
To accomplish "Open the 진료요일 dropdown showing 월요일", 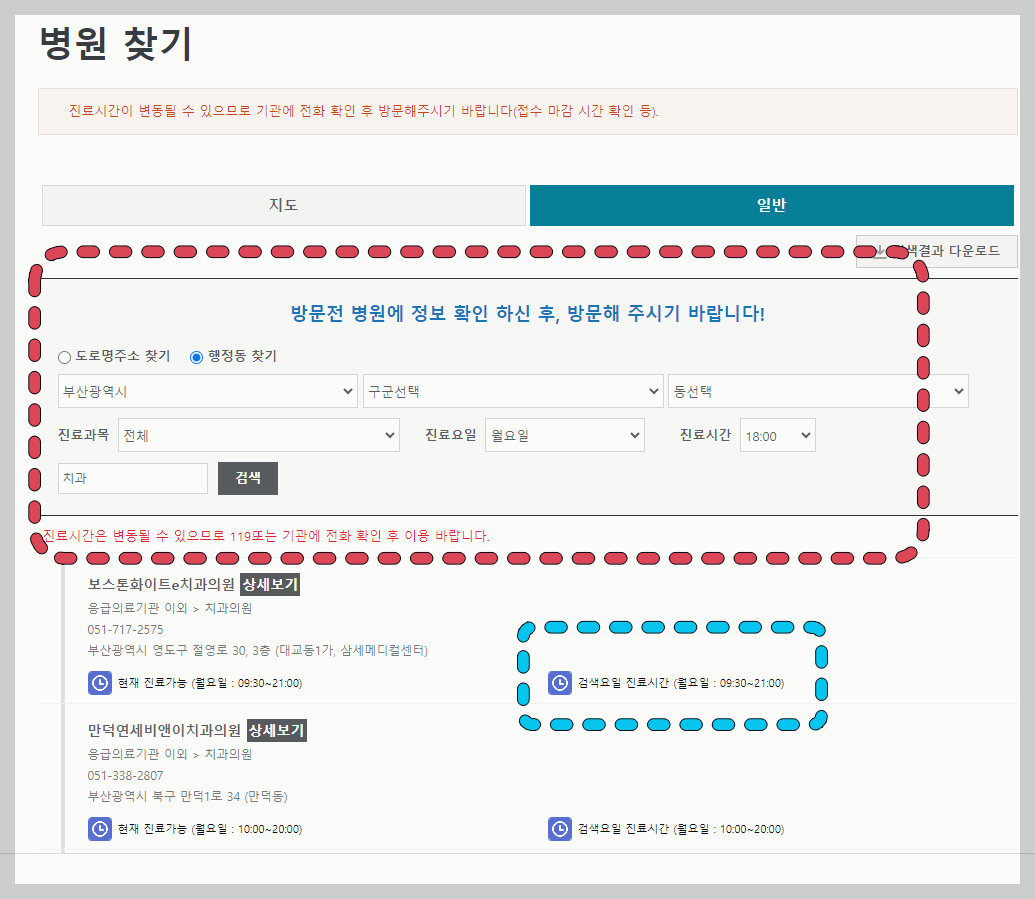I will (564, 435).
